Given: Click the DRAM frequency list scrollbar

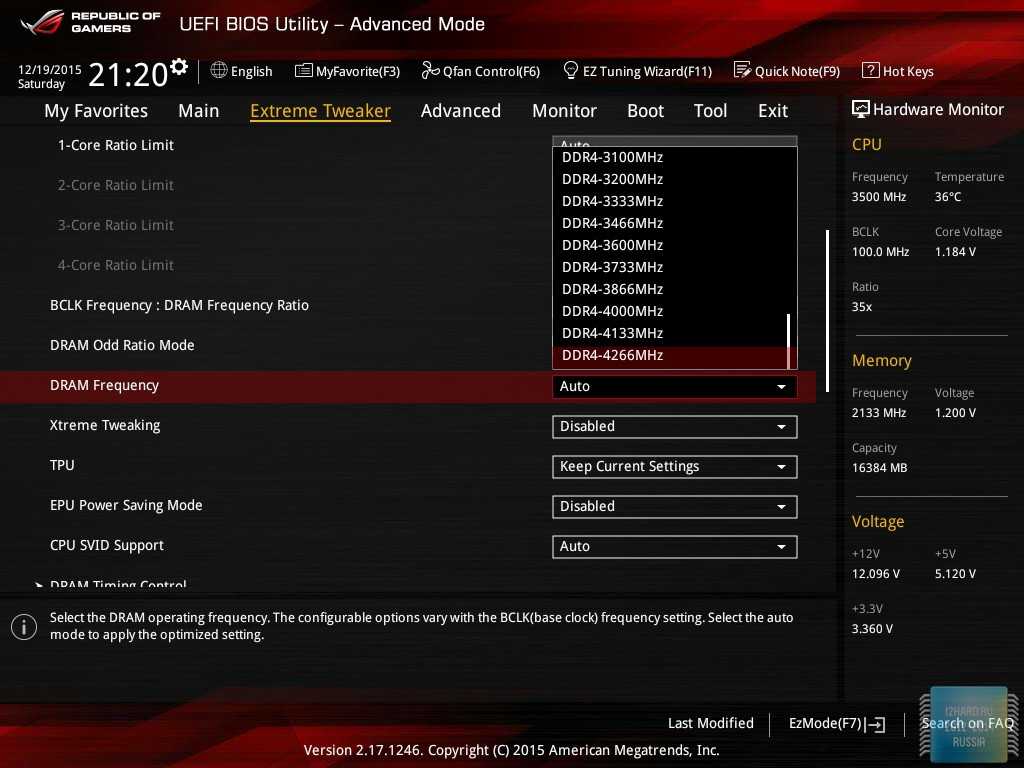Looking at the screenshot, I should pos(789,340).
